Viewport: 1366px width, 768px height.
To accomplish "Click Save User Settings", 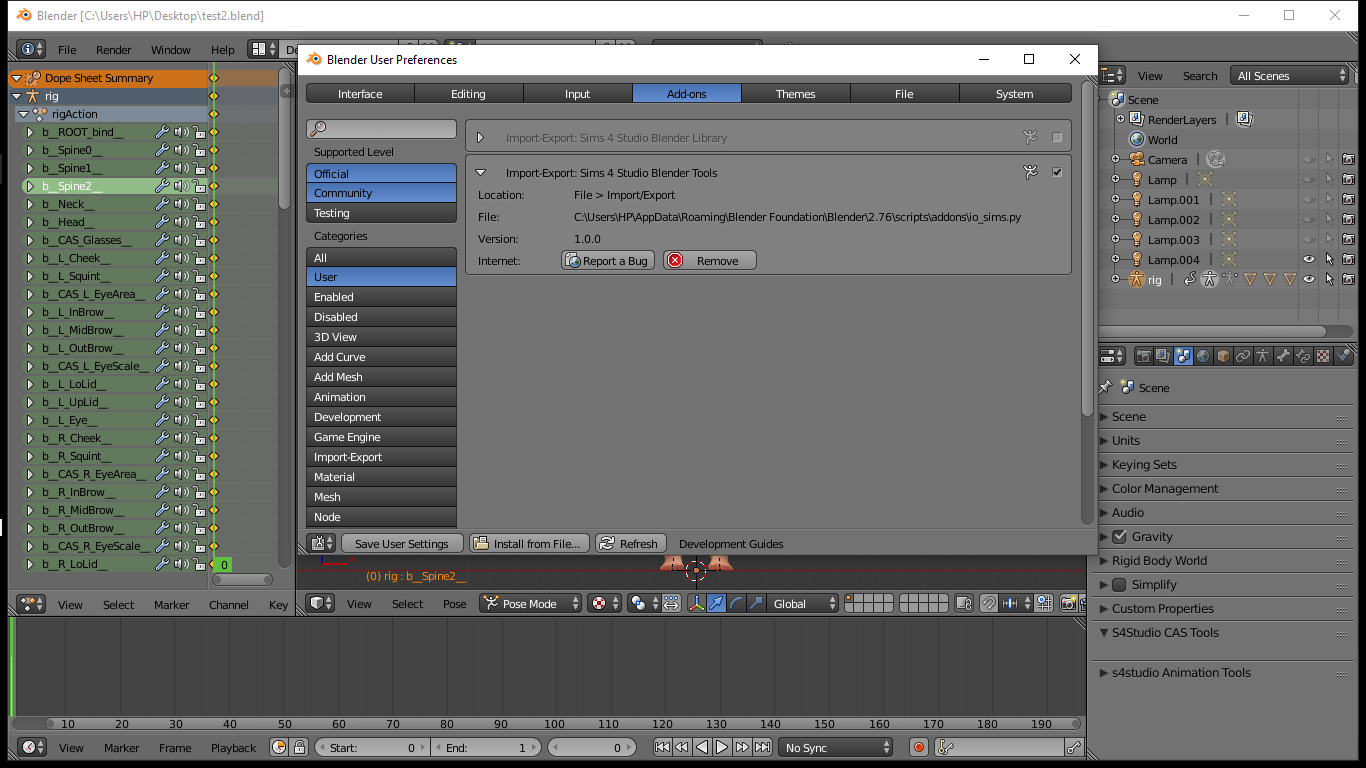I will (x=402, y=543).
